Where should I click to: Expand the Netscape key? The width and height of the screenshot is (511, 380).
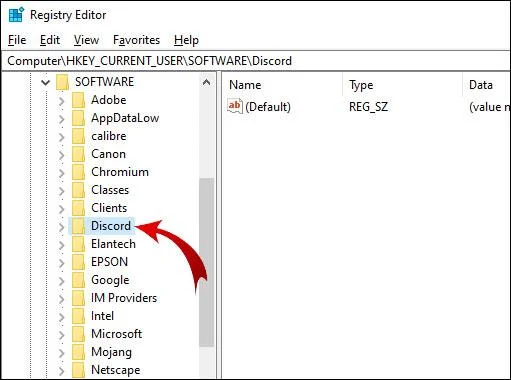(61, 371)
